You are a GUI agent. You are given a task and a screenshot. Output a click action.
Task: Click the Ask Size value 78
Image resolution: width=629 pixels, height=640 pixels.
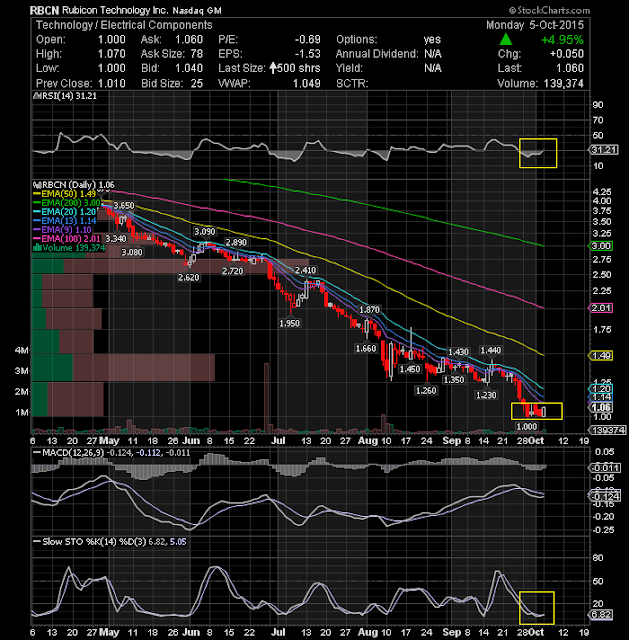click(197, 54)
